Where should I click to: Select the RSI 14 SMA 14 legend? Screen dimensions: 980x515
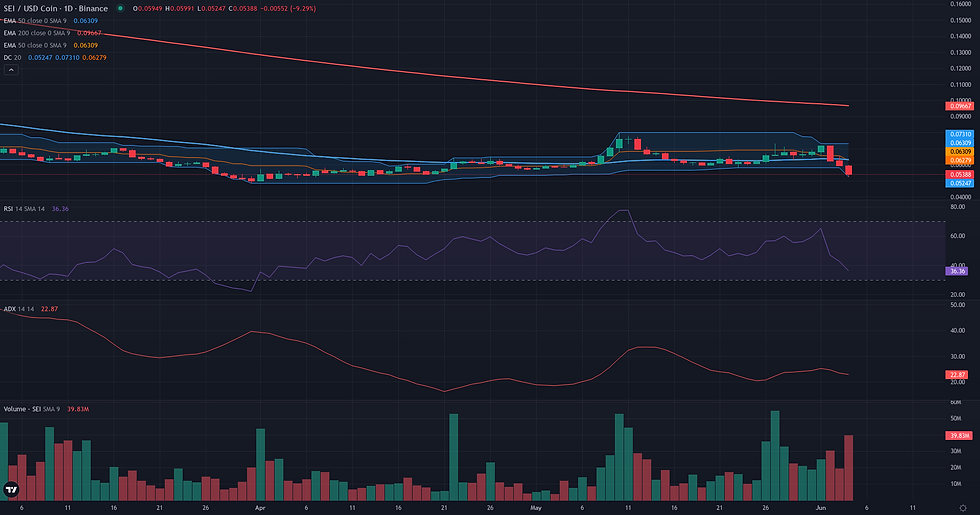(x=36, y=209)
